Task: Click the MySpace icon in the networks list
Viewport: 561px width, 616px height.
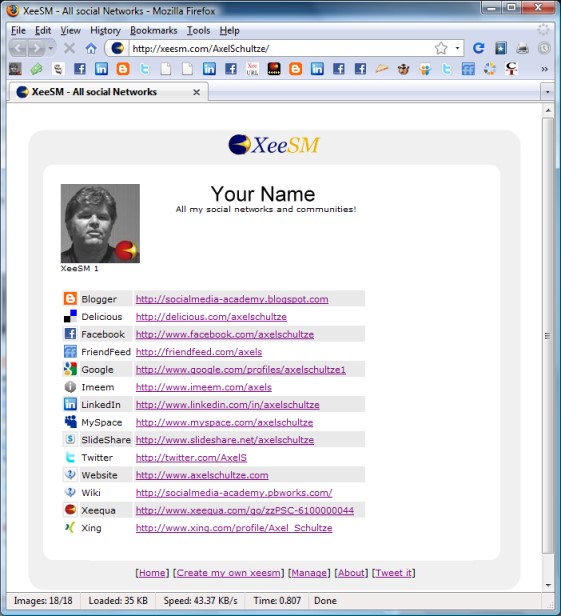Action: (x=70, y=422)
